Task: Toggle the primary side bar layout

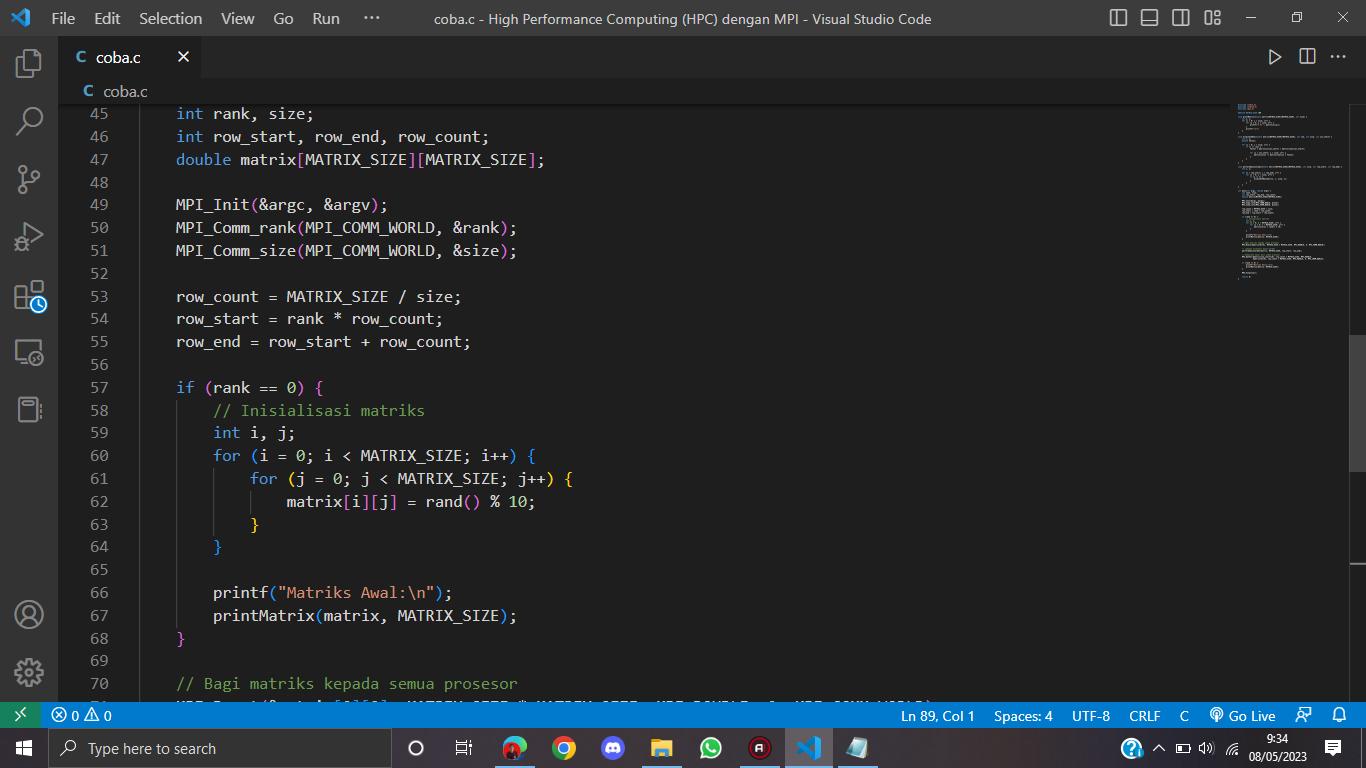Action: click(x=1119, y=18)
